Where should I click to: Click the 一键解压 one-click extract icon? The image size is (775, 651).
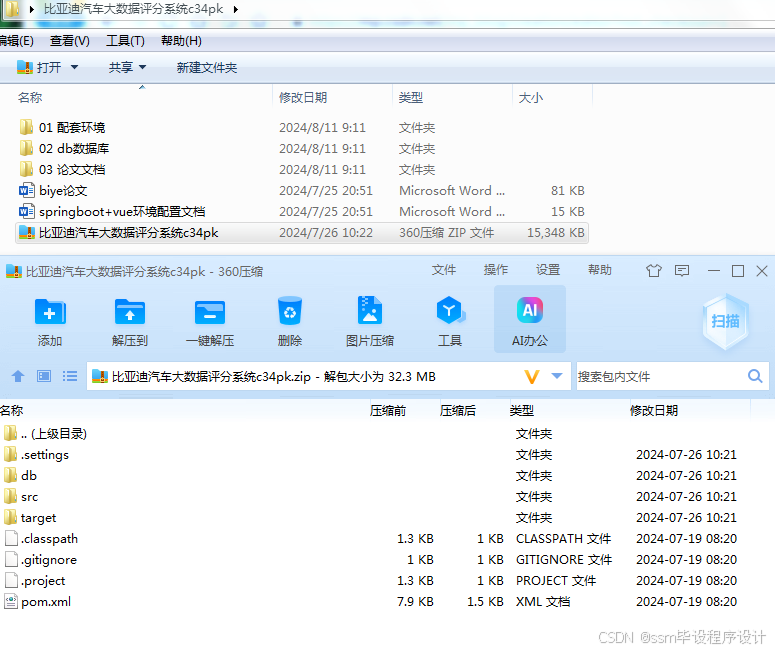210,312
